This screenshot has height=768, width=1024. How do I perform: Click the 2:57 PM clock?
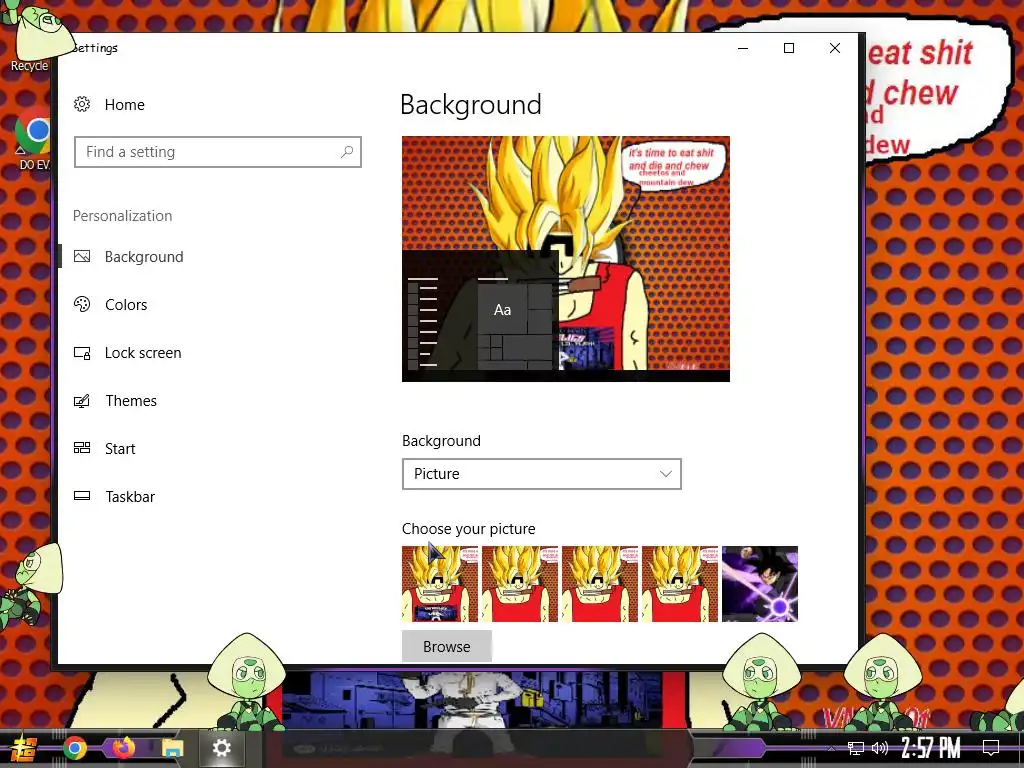(931, 748)
